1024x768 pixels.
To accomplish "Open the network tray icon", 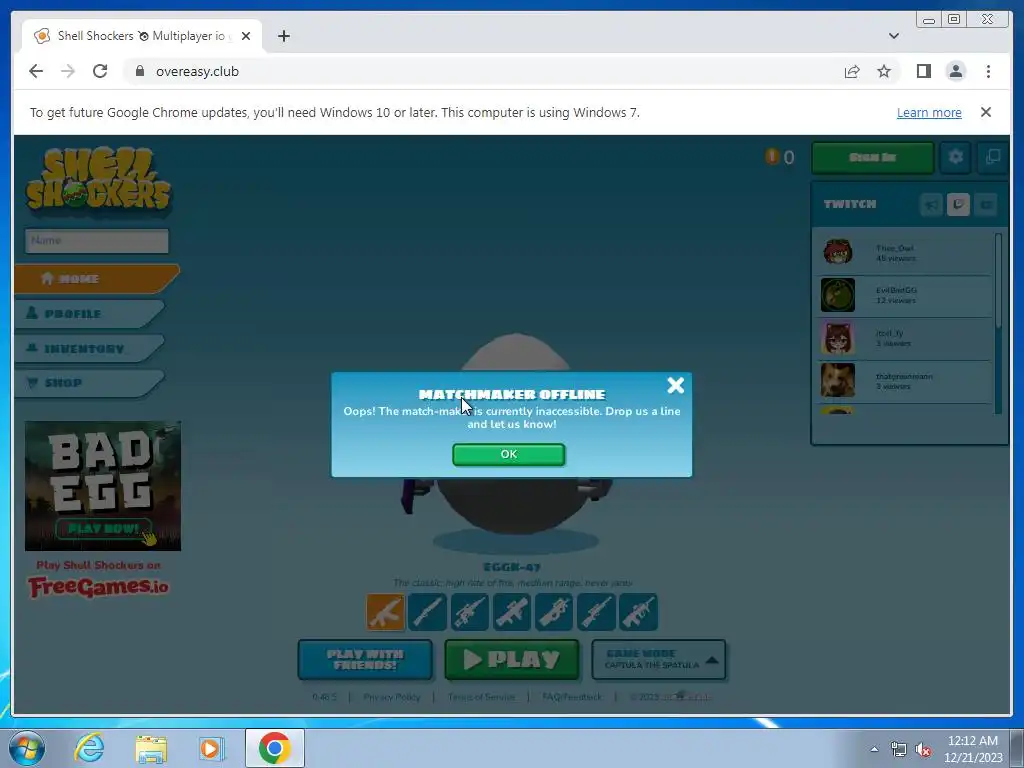I will (899, 750).
